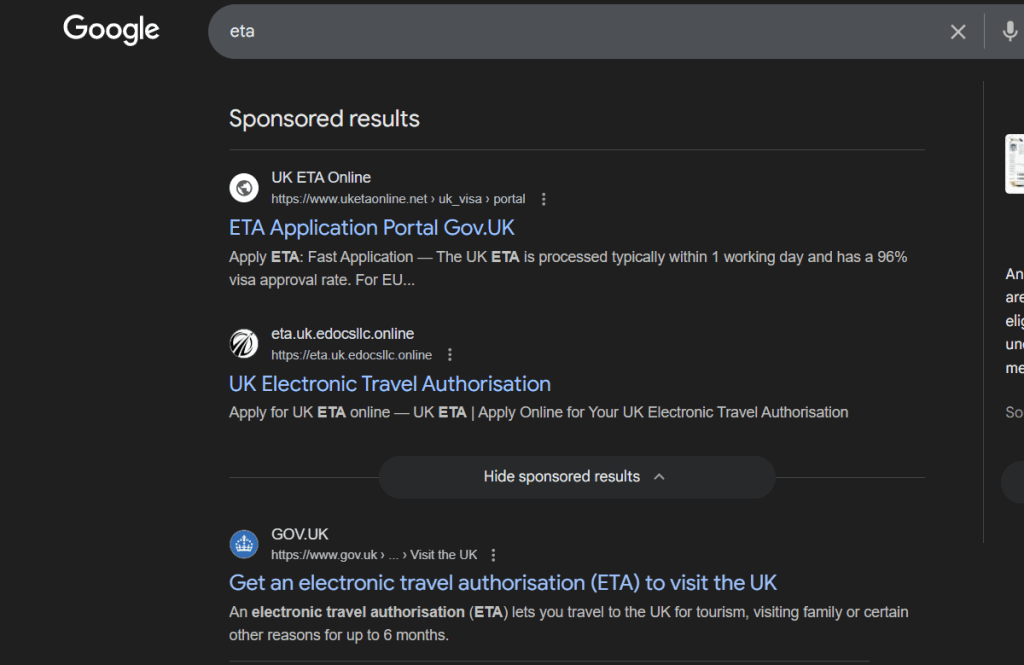Collapse sponsored results using the chevron arrow
1024x665 pixels.
659,477
